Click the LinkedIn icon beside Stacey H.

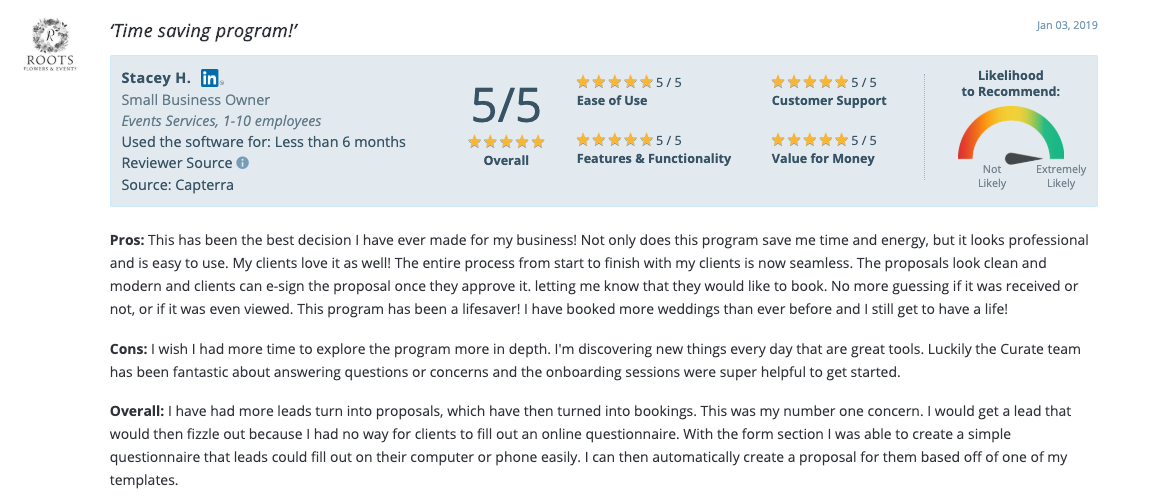click(210, 78)
